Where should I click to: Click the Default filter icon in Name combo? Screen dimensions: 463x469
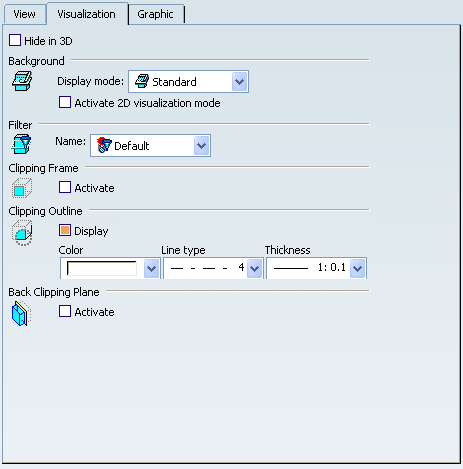(104, 145)
